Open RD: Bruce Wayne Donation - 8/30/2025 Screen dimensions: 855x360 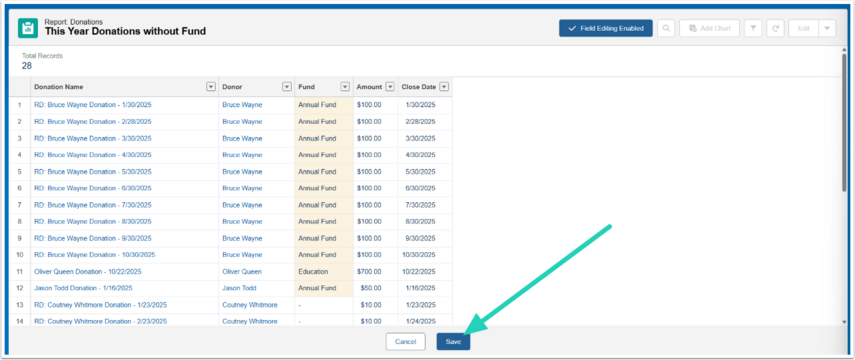(x=93, y=221)
